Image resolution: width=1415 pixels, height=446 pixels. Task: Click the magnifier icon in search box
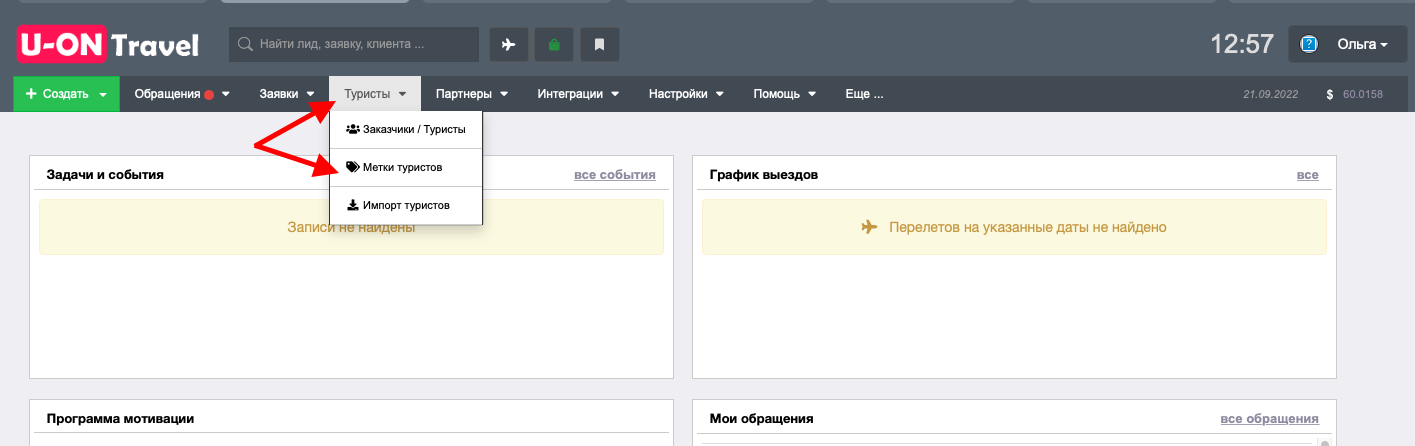245,44
